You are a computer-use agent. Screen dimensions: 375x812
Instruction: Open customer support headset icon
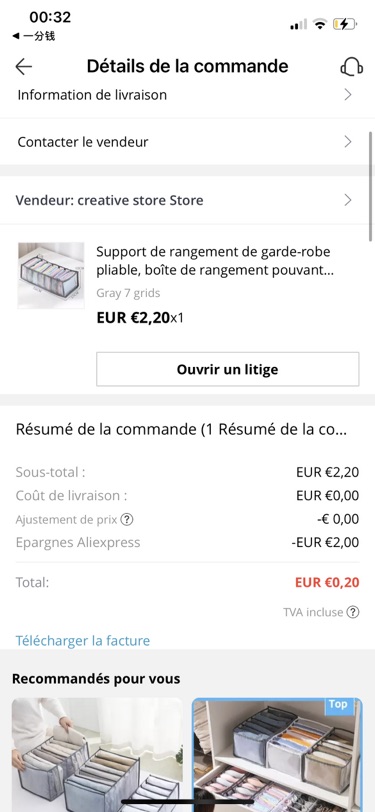click(351, 66)
